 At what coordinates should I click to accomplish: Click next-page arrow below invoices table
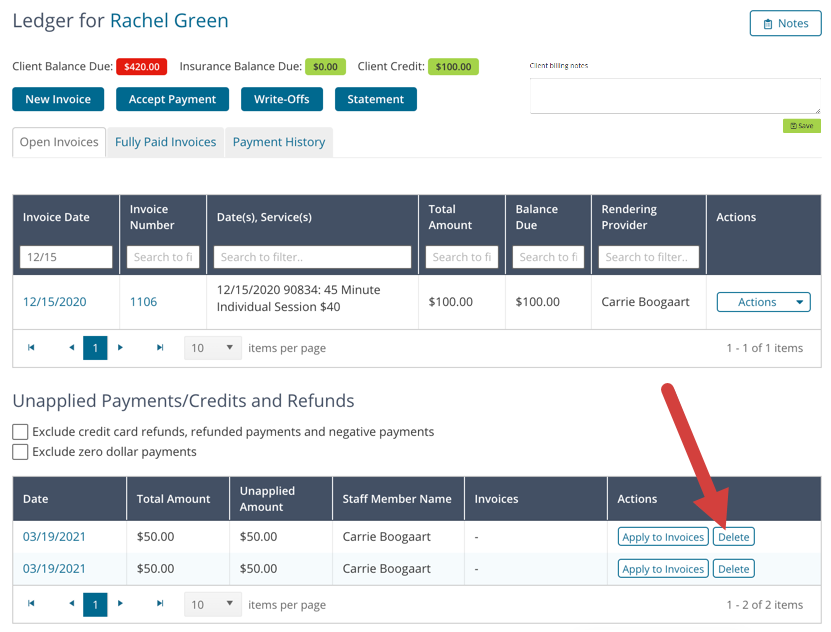point(120,347)
